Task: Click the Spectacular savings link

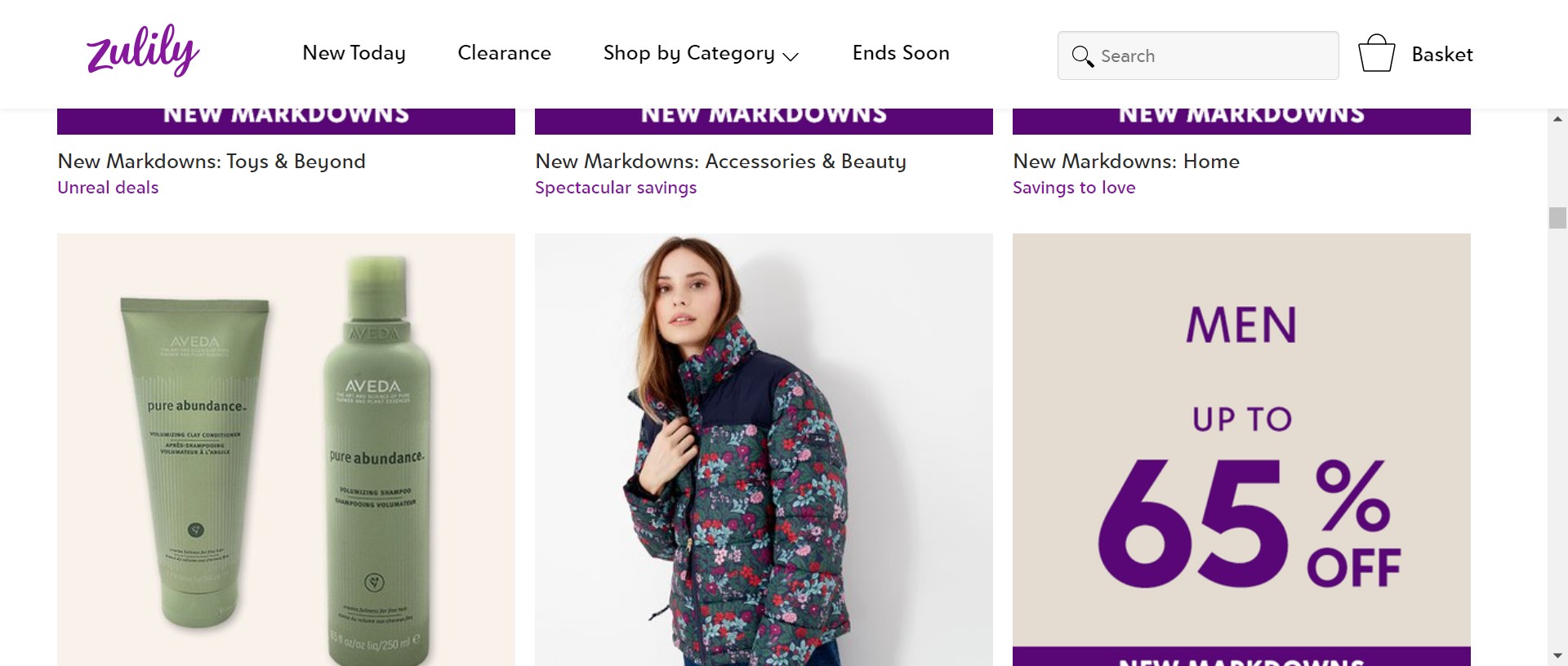Action: pyautogui.click(x=616, y=188)
